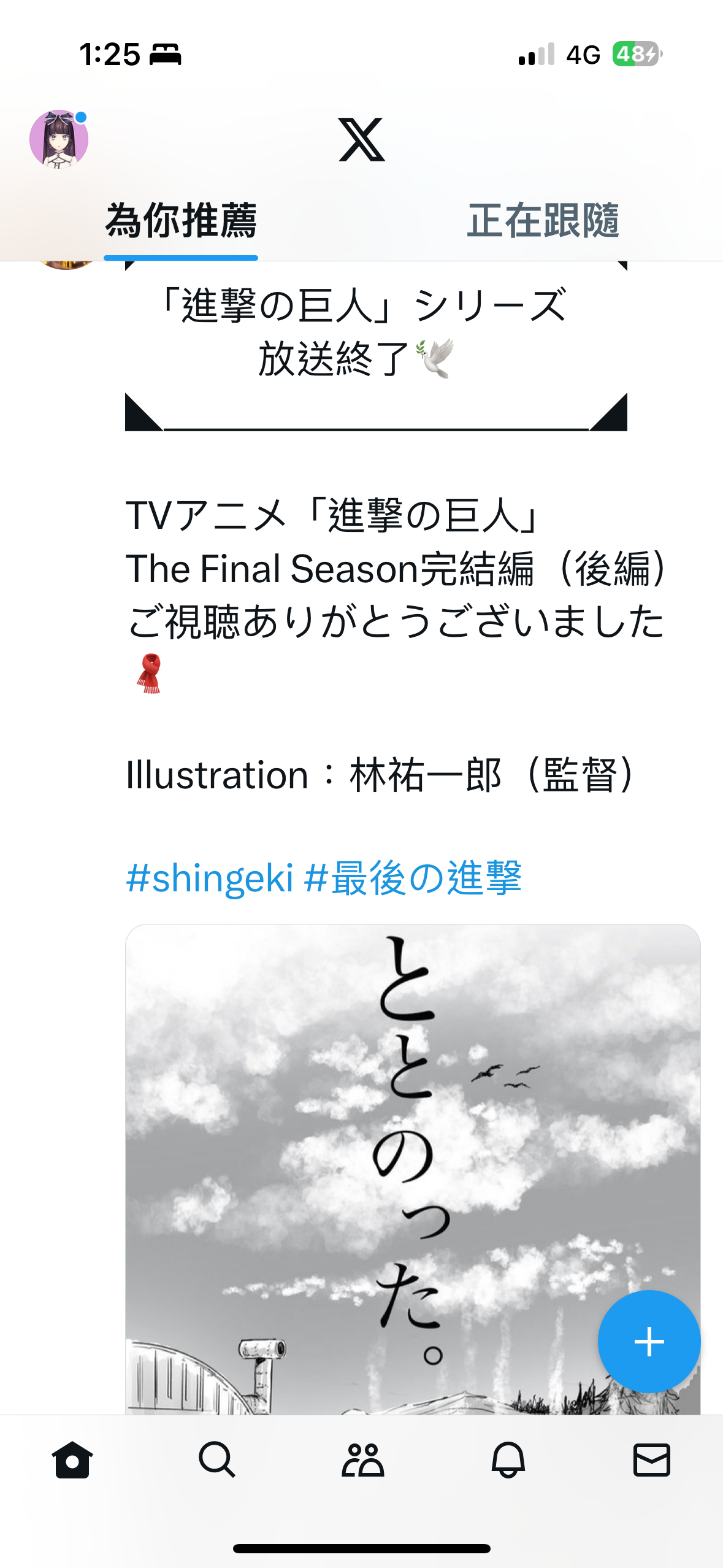Switch to the 正在跟隨 tab

[543, 221]
